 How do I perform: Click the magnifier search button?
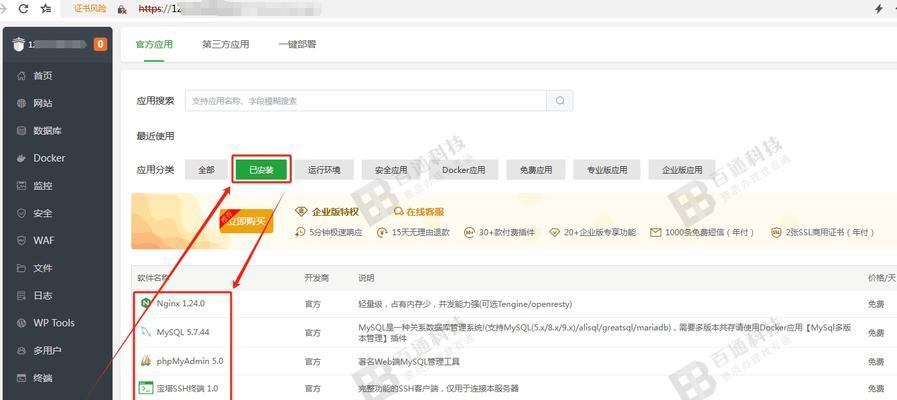point(560,101)
